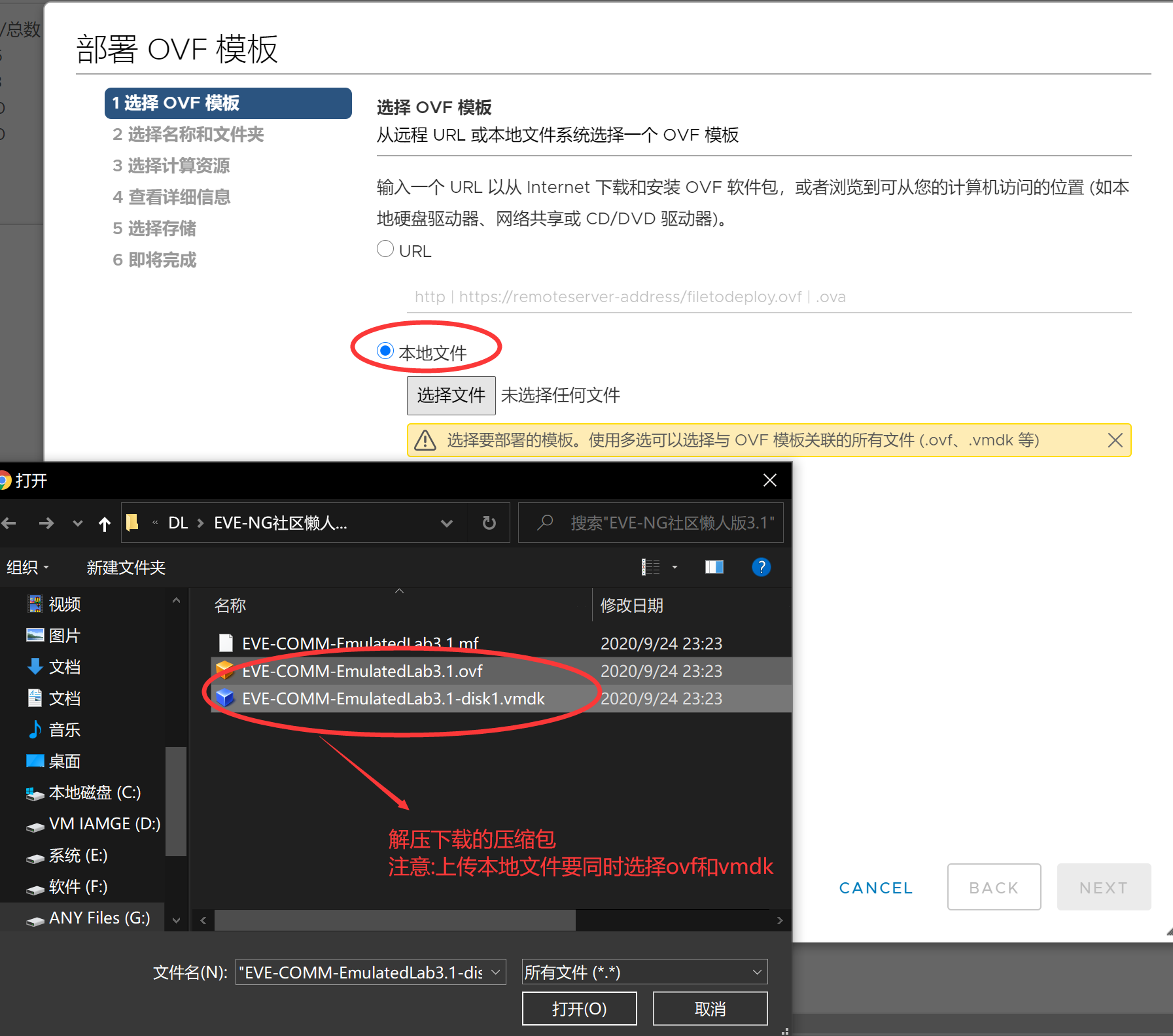1173x1036 pixels.
Task: Open recent locations dropdown arrow
Action: (78, 523)
